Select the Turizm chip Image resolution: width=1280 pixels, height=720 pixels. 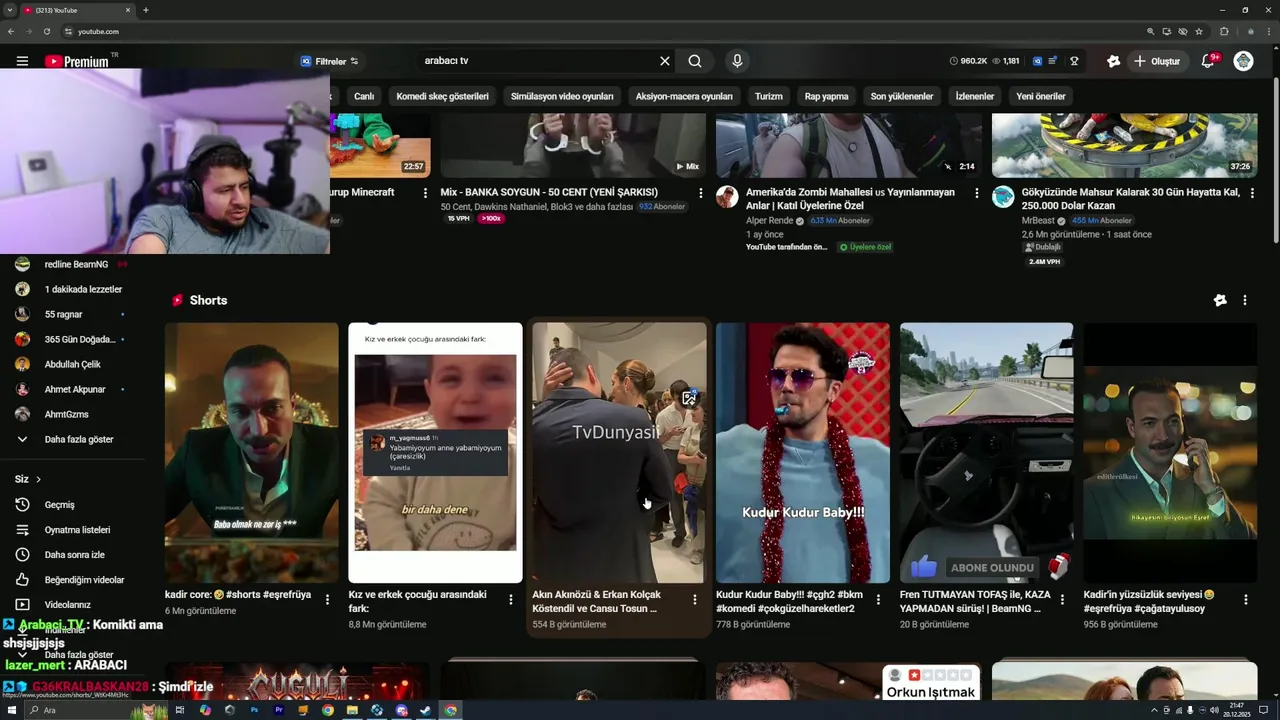point(769,96)
